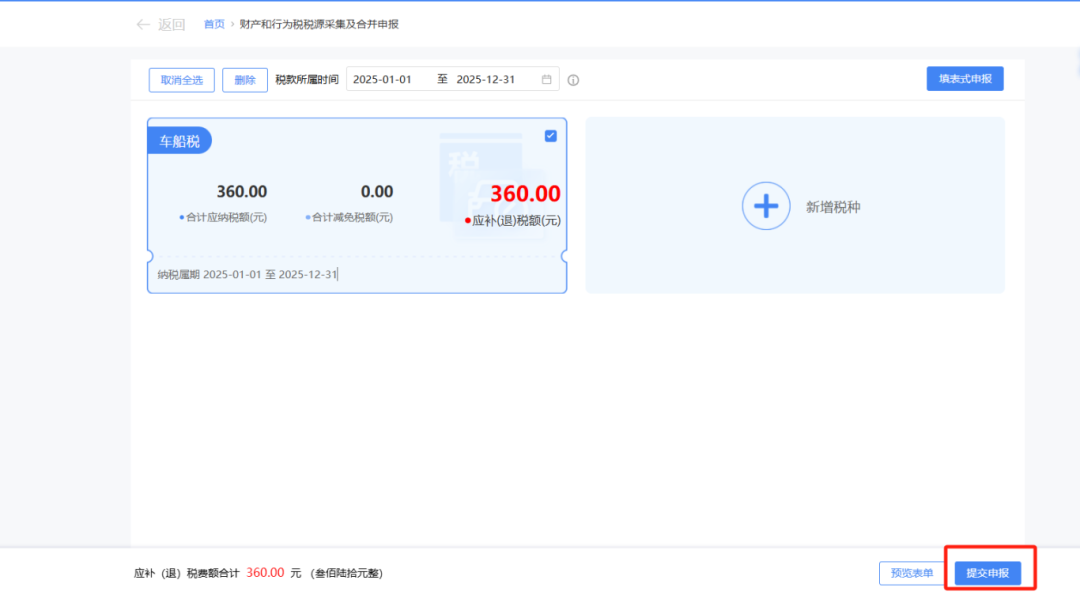Select the 车船税 tax label

click(180, 141)
